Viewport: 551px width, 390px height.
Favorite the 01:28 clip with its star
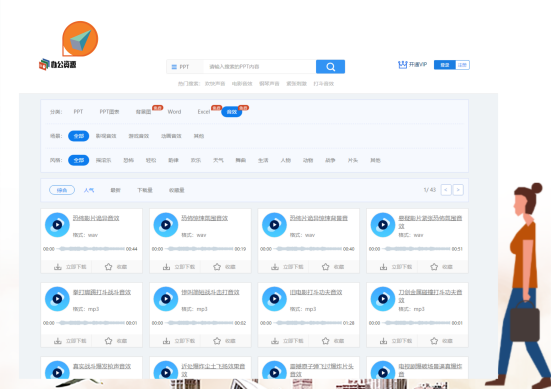(326, 341)
